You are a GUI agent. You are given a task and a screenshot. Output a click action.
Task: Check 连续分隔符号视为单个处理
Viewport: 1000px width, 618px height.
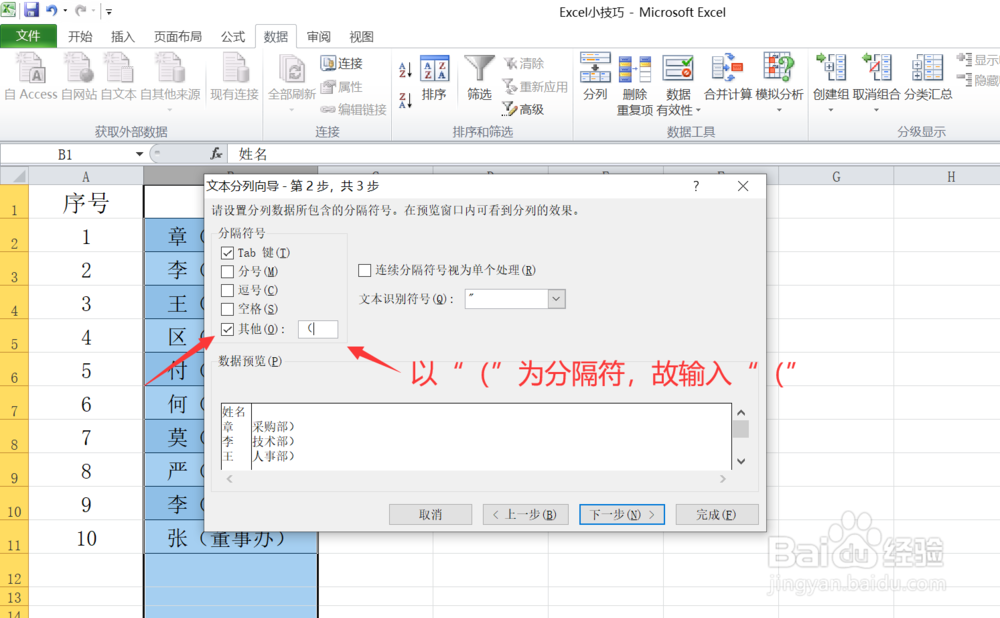point(365,270)
